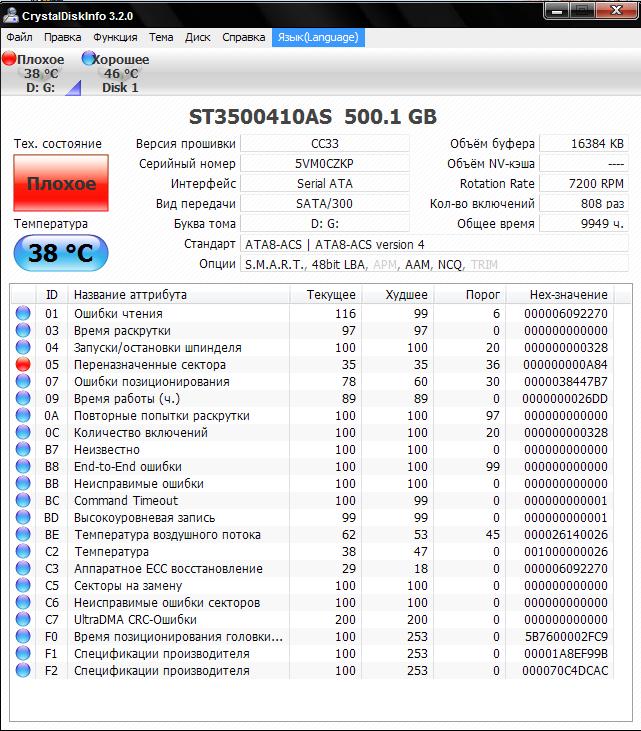Click hex value 0000038447B7 in row 07
The image size is (641, 731).
tap(565, 381)
